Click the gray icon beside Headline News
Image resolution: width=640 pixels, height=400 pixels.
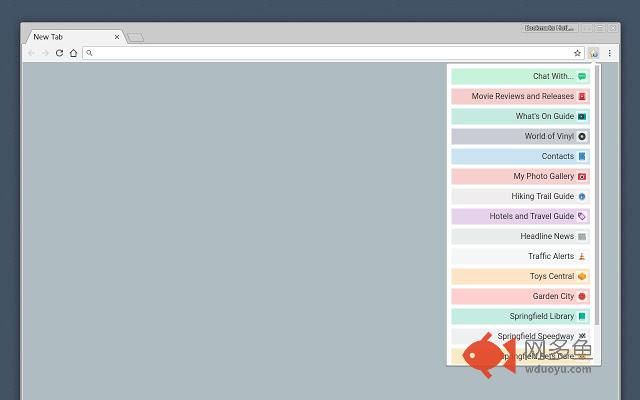pyautogui.click(x=582, y=236)
